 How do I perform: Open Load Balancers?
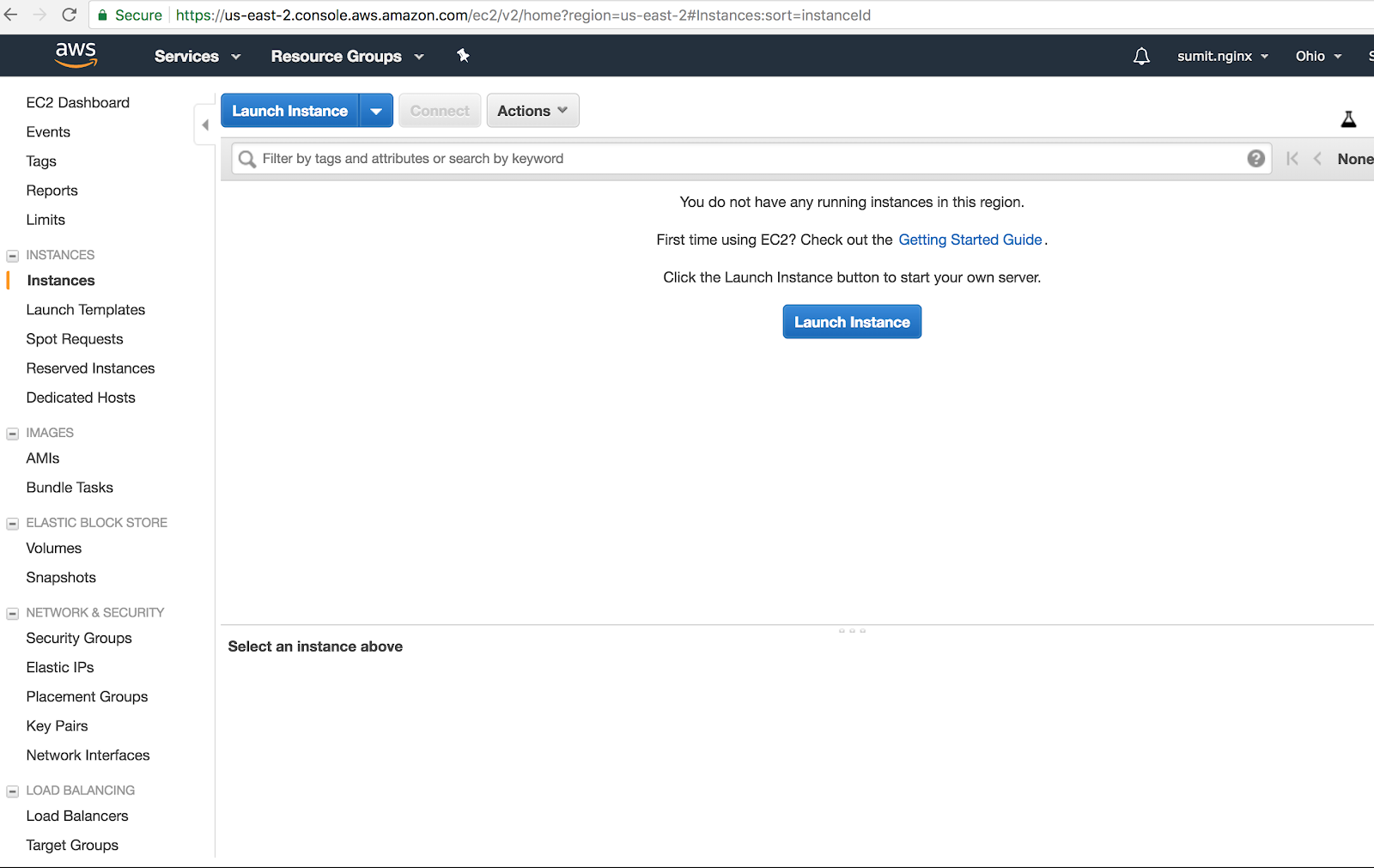tap(77, 816)
